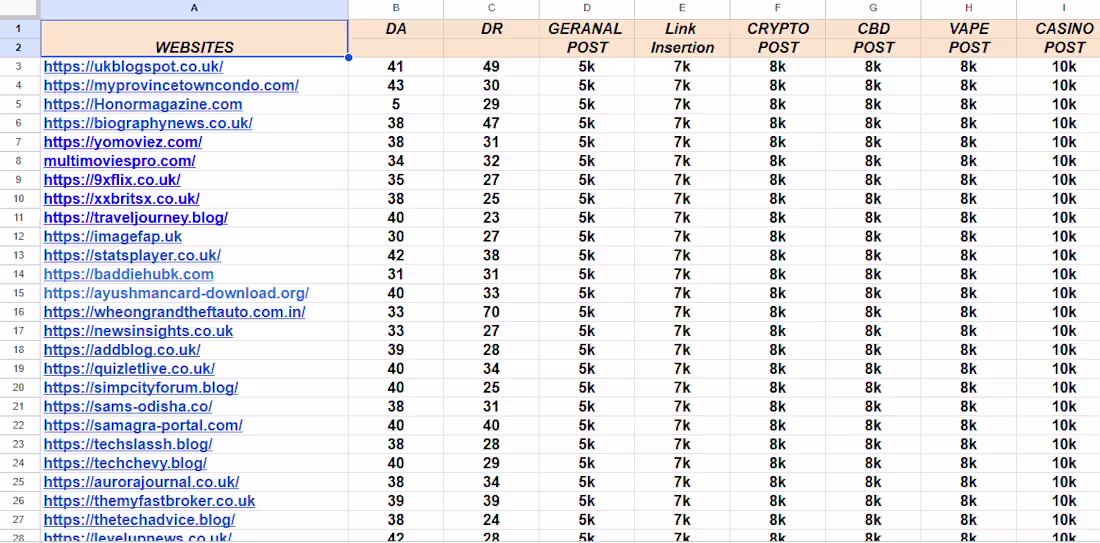
Task: Select DR value 70 for wheongrandtheftauto
Action: [491, 312]
